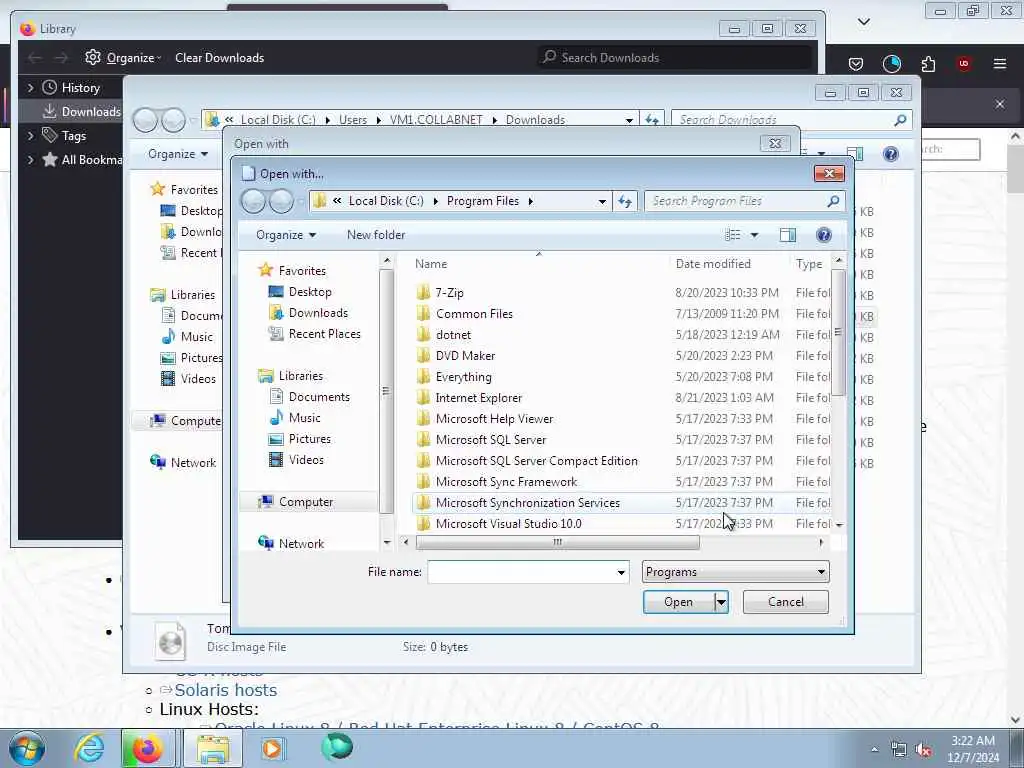Click the Open button

[679, 602]
